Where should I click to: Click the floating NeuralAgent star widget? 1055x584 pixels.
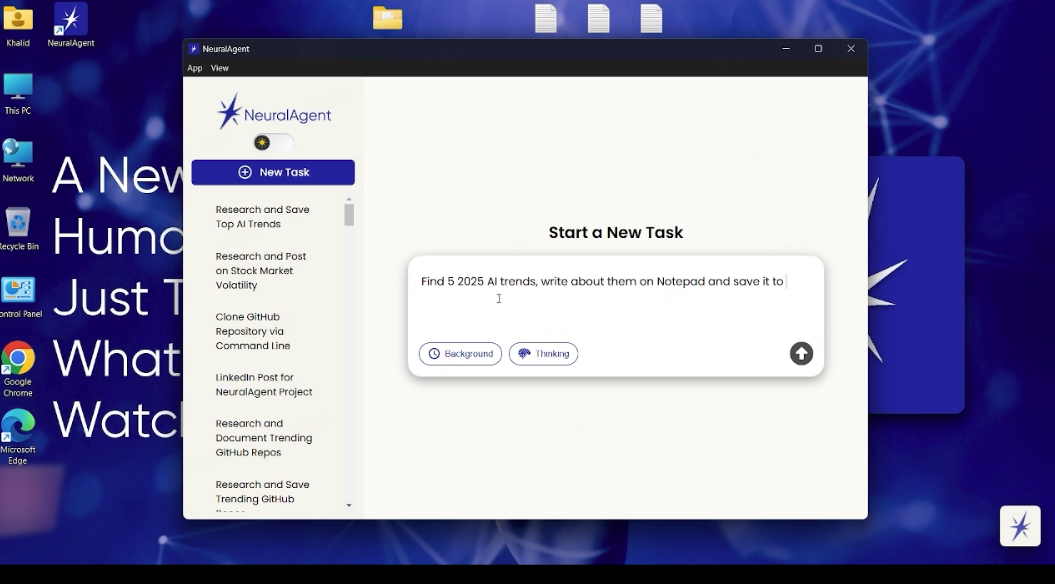1019,526
